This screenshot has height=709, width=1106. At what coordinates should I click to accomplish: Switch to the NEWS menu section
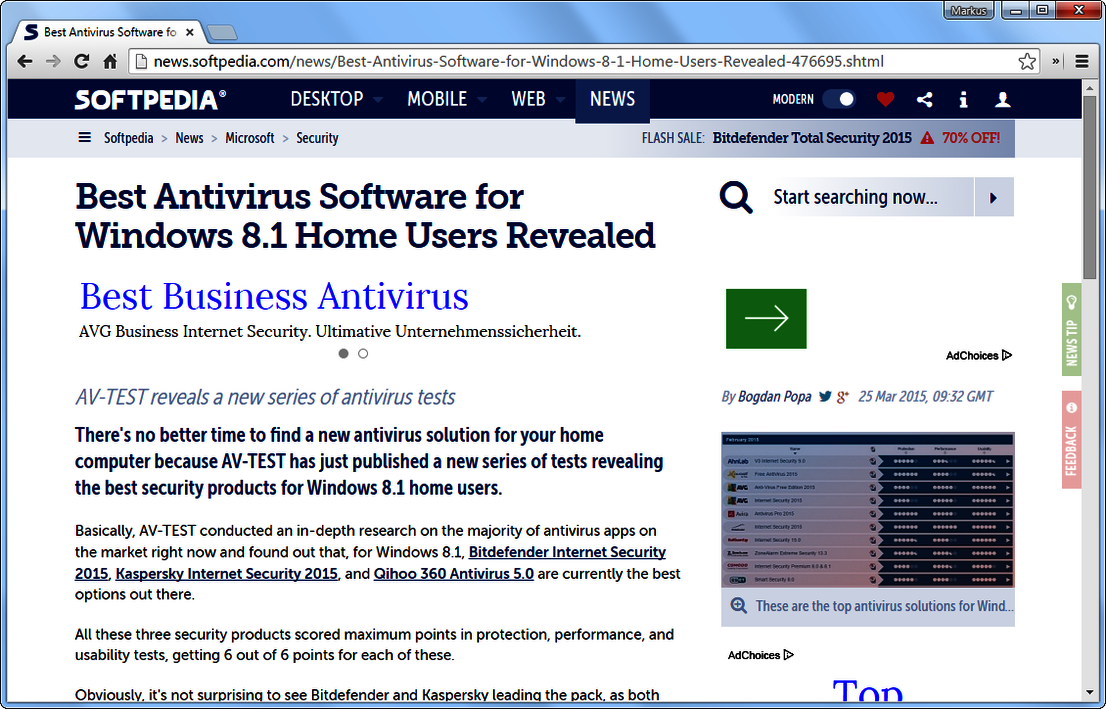(612, 99)
